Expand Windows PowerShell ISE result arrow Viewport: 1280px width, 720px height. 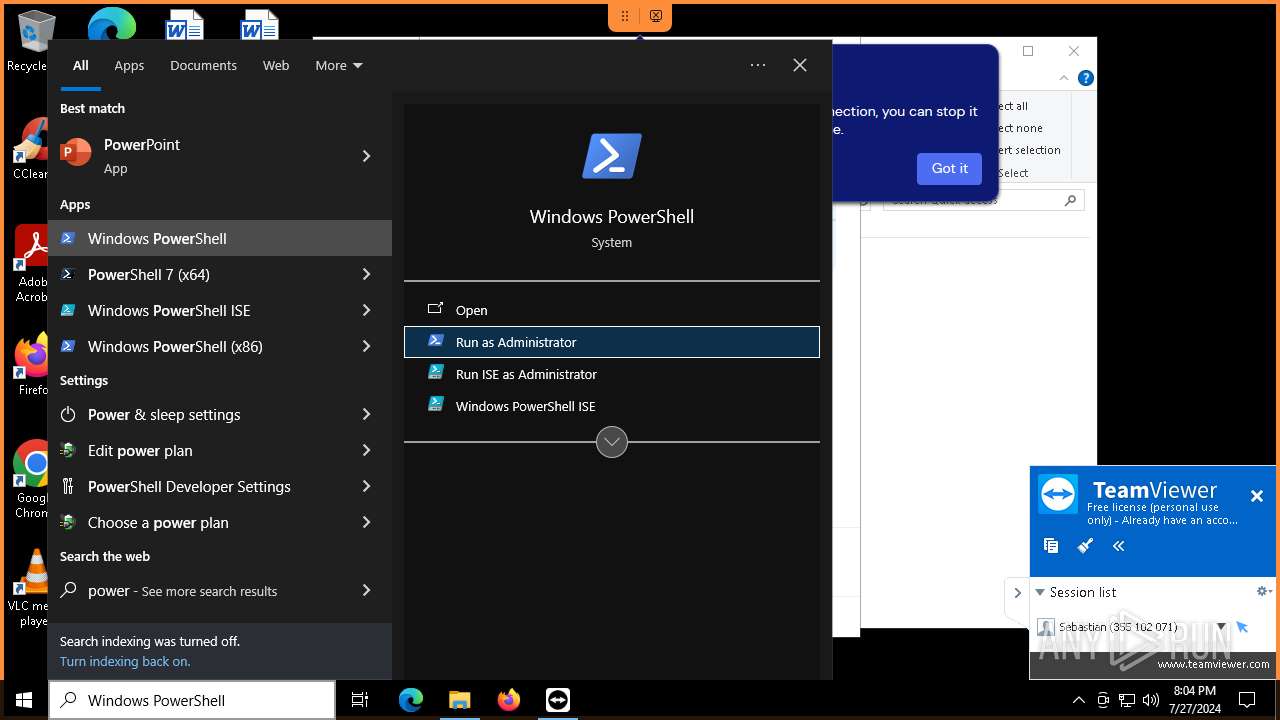pyautogui.click(x=366, y=310)
